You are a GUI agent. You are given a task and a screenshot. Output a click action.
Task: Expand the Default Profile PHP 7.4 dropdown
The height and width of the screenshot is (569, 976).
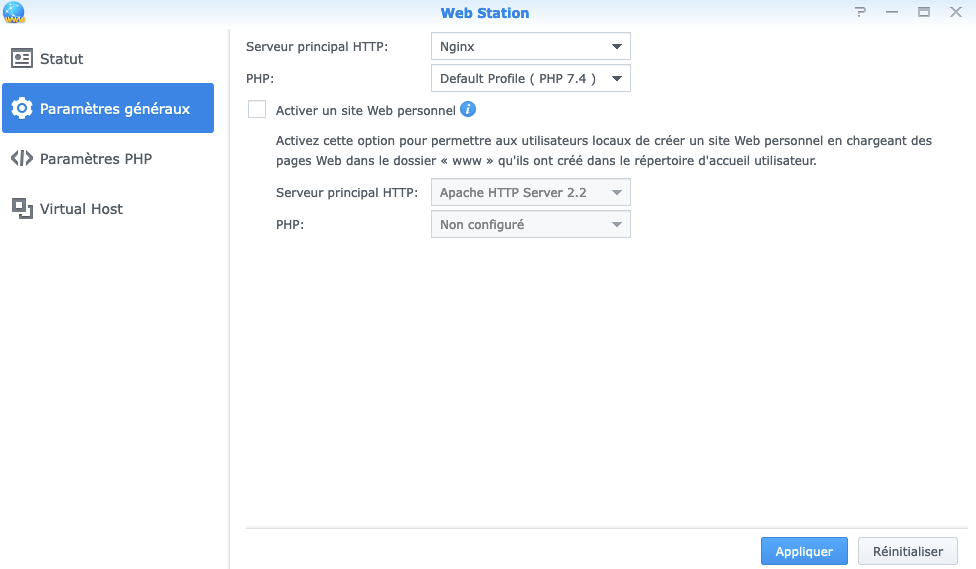coord(530,79)
